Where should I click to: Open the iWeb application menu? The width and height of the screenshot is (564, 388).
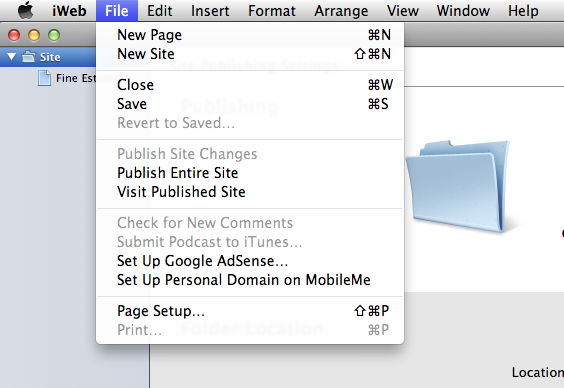click(x=69, y=11)
